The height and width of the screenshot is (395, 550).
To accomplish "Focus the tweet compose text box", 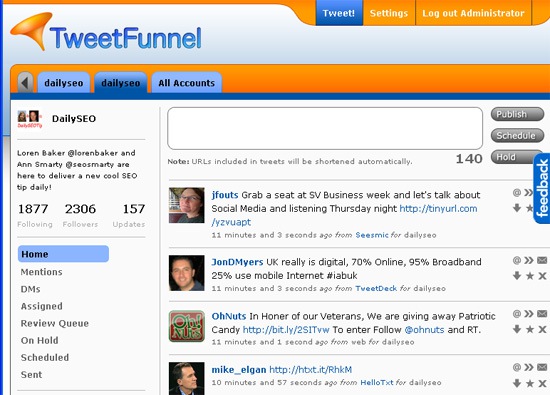I will coord(325,128).
